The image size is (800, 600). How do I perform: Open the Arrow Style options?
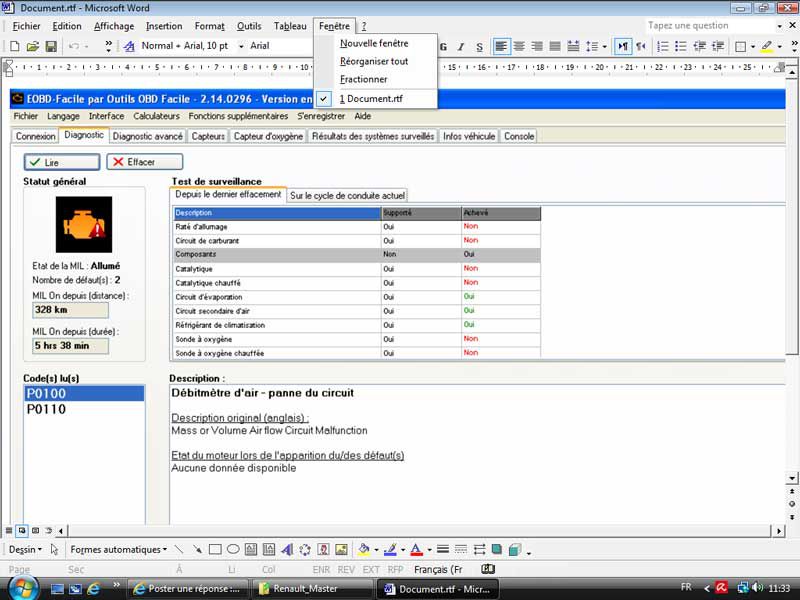point(479,549)
